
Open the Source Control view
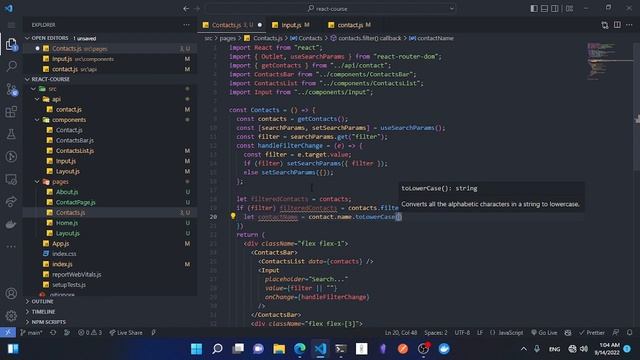point(11,89)
